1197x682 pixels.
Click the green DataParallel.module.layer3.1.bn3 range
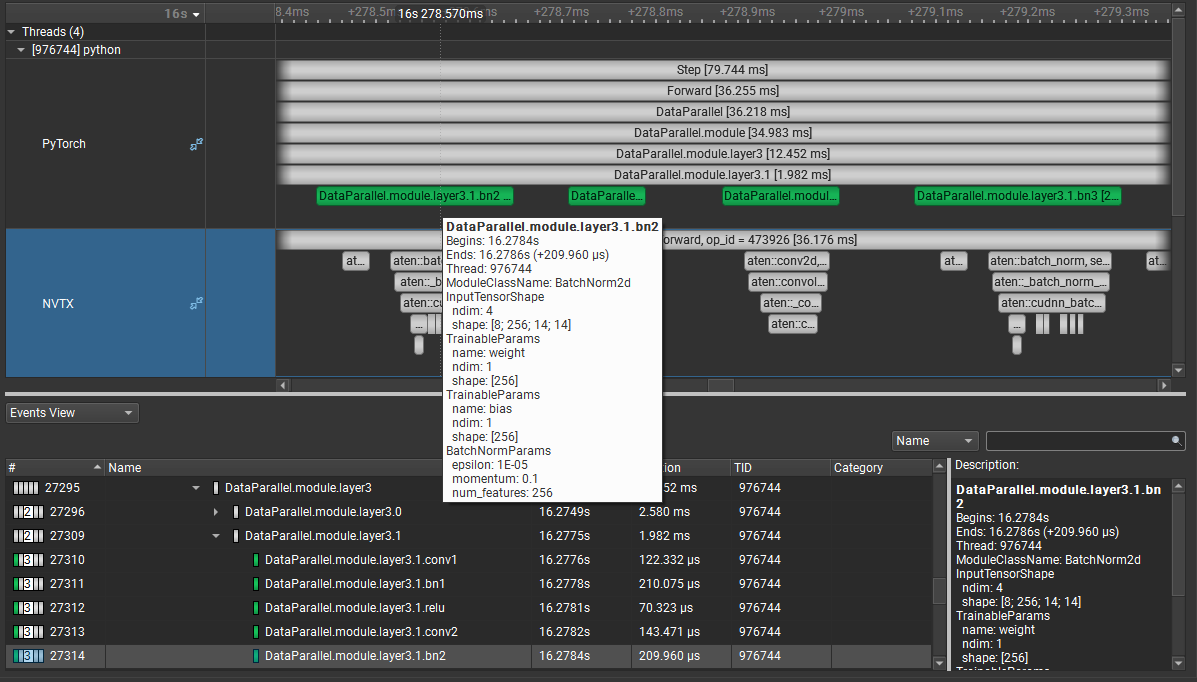click(1017, 195)
